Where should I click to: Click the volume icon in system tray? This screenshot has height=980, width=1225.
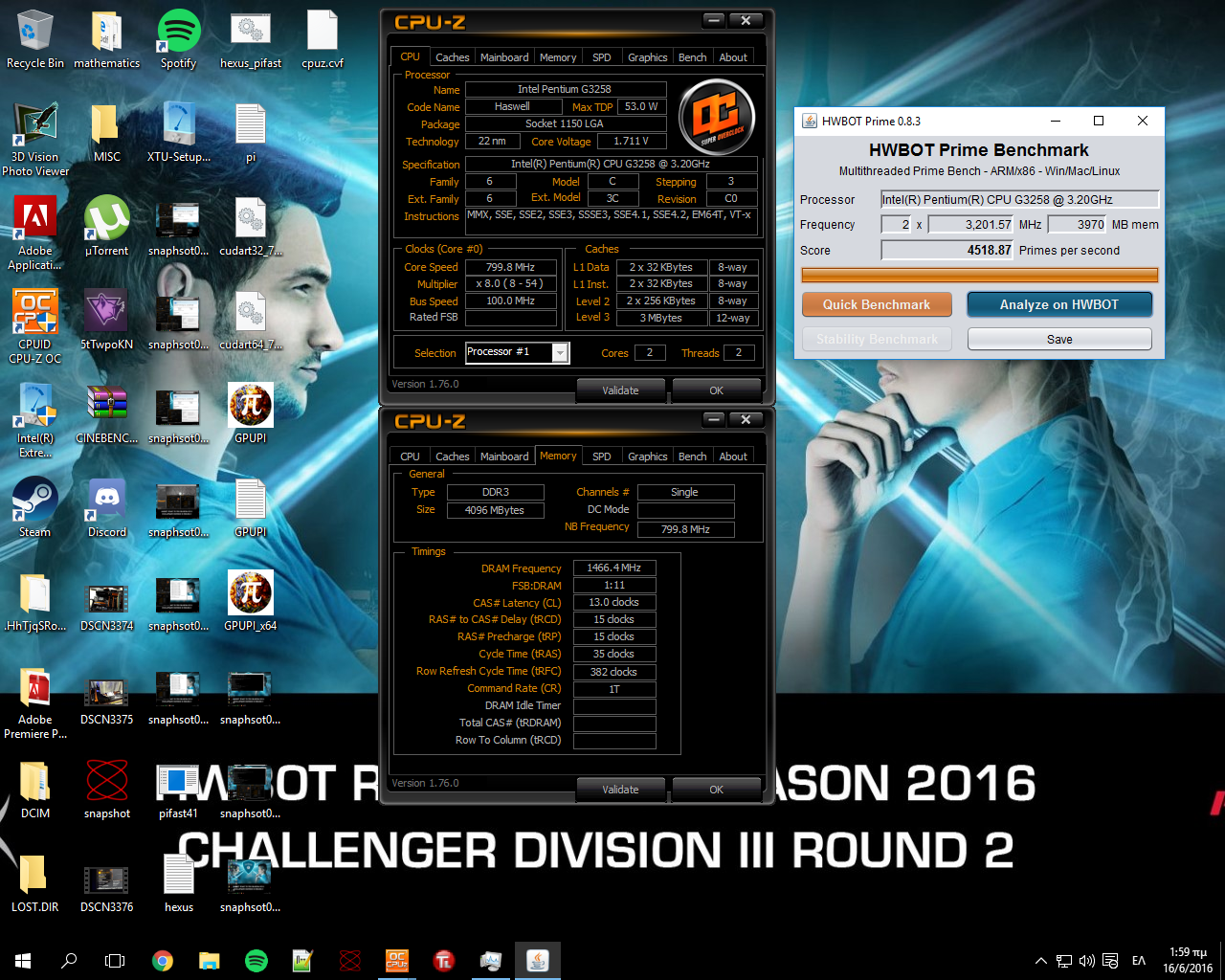pyautogui.click(x=1087, y=961)
